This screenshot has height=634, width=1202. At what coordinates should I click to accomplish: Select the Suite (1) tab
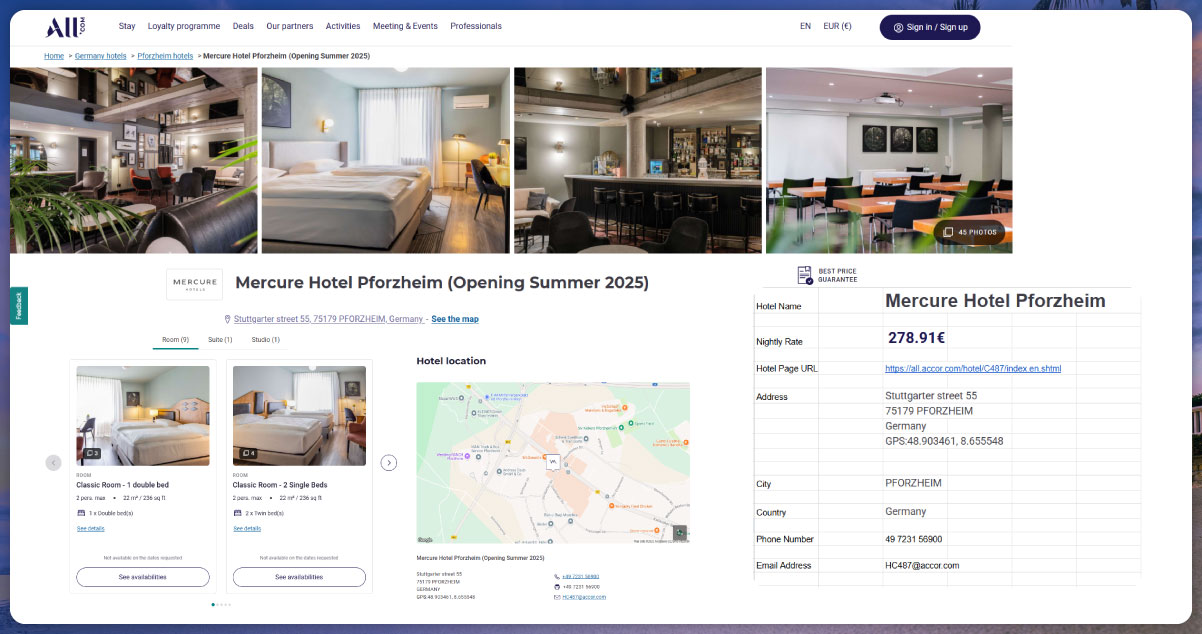[220, 340]
